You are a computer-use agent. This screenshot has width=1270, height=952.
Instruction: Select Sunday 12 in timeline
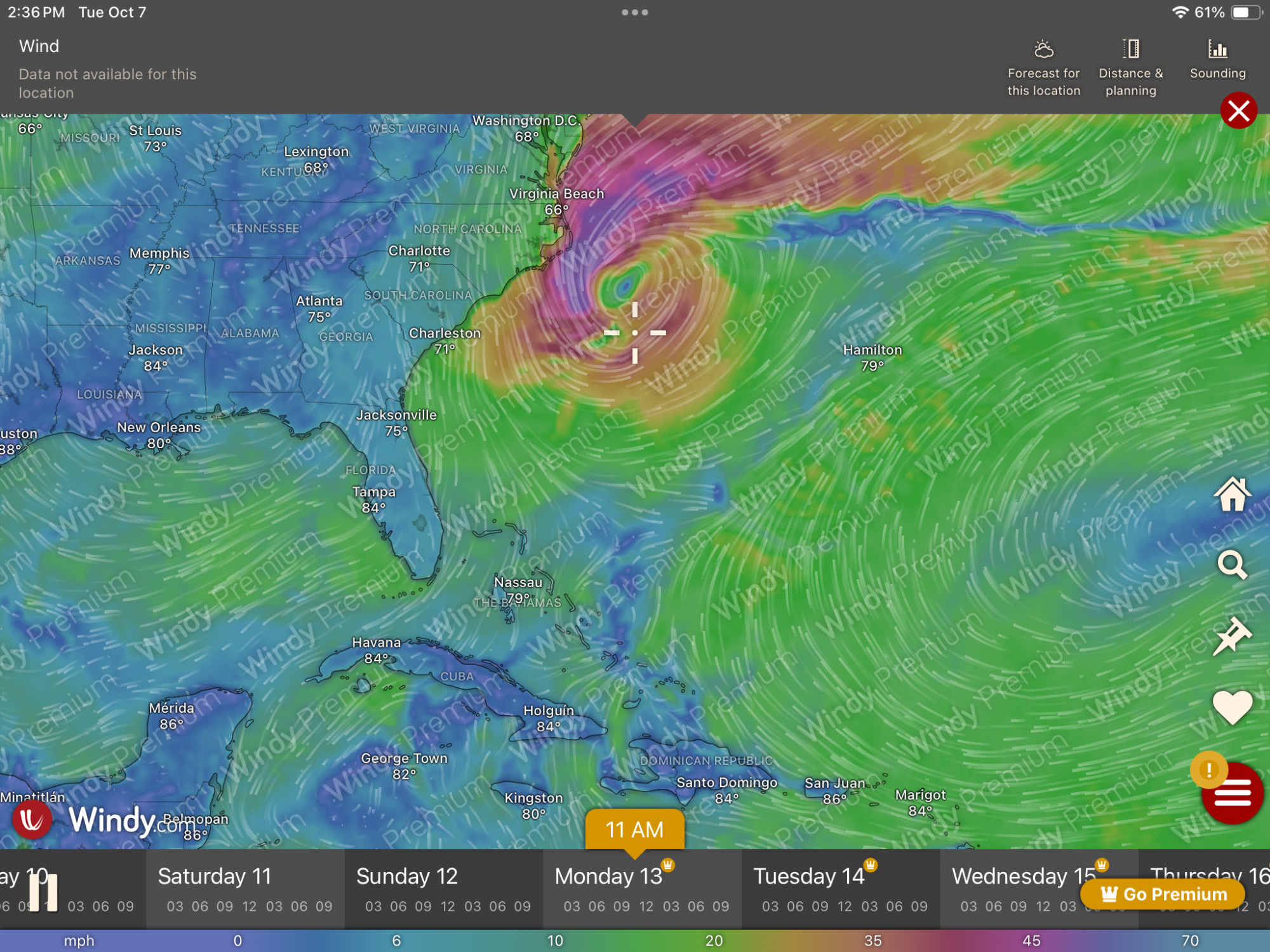[x=407, y=876]
